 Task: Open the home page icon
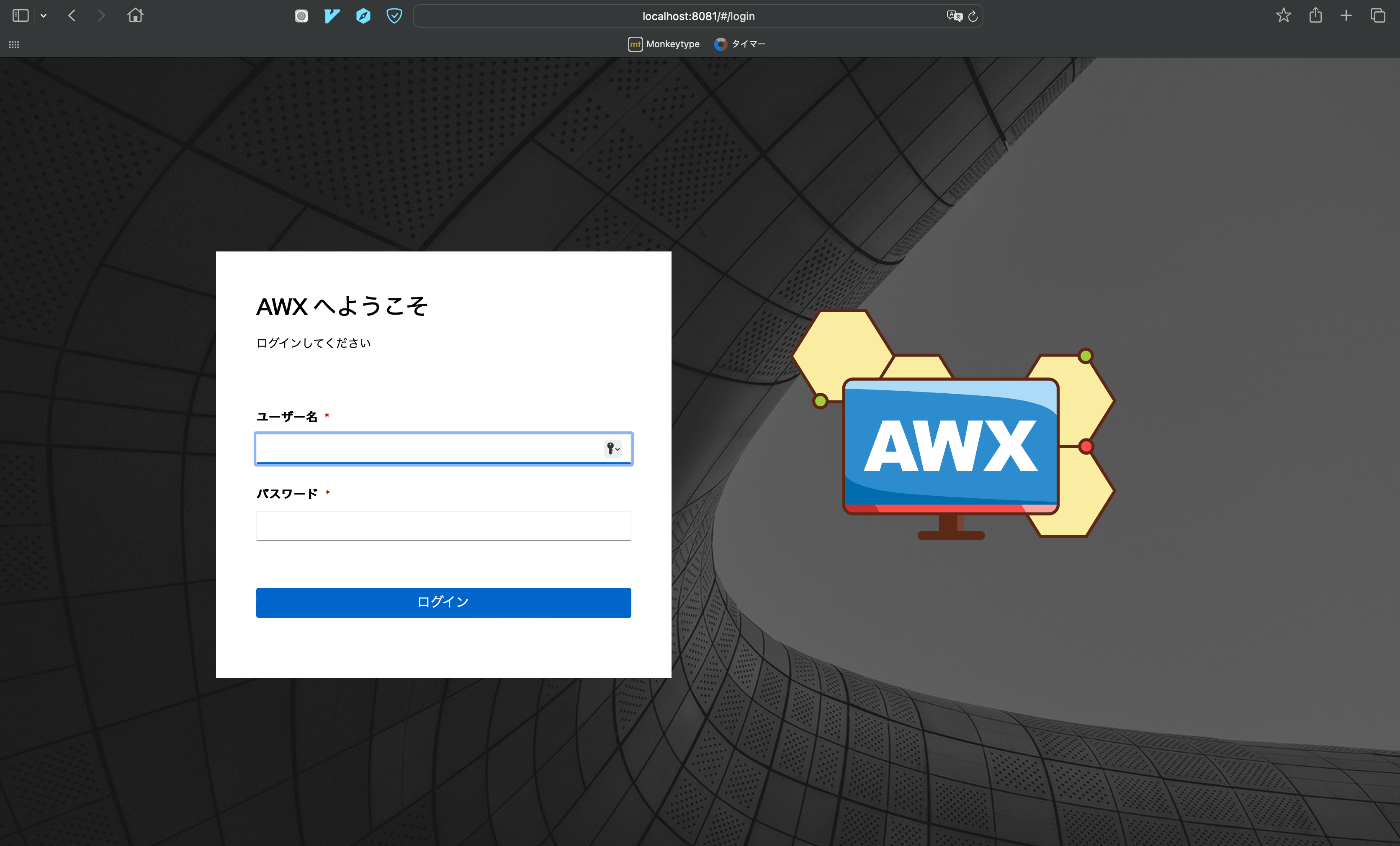click(136, 16)
